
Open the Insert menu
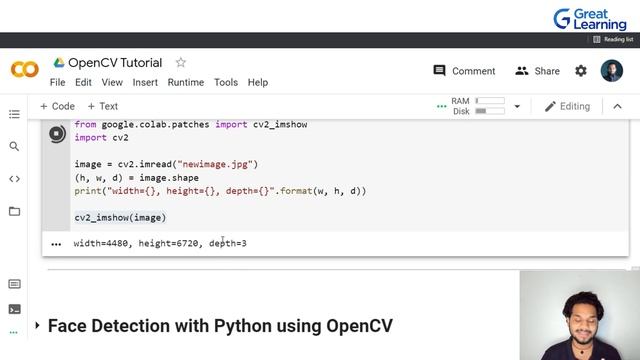click(x=145, y=82)
